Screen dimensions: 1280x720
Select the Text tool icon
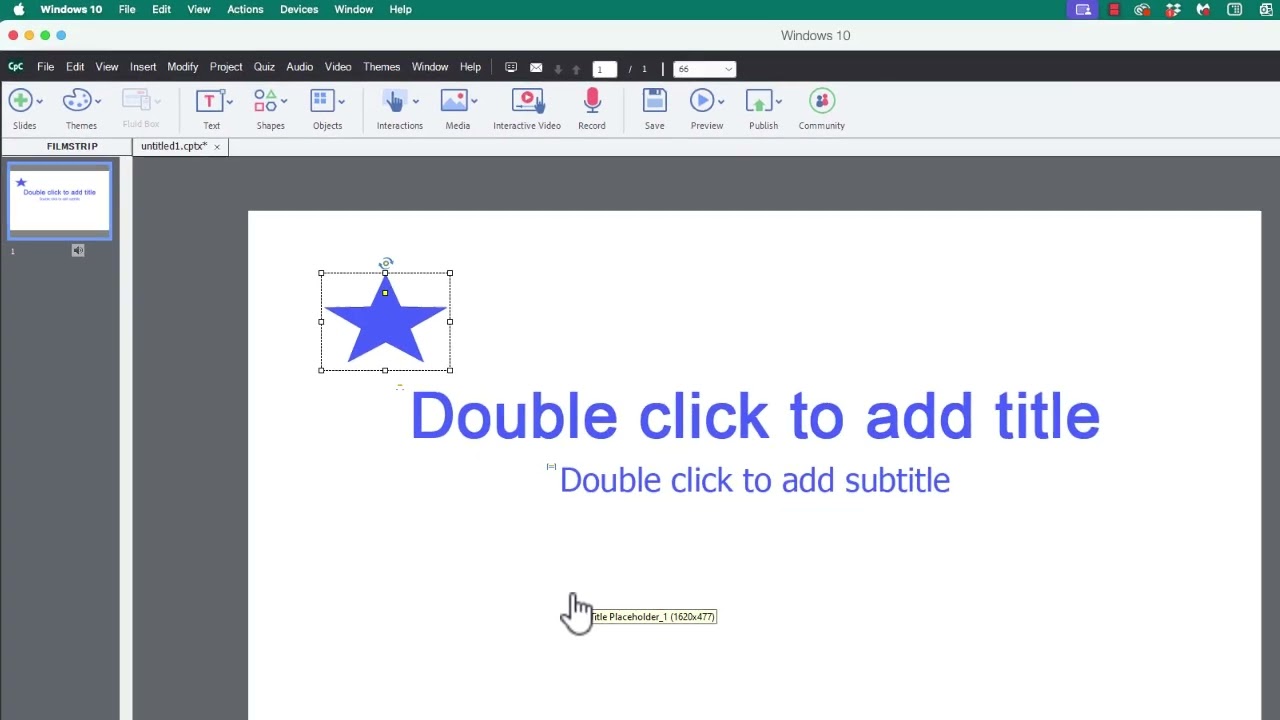pos(209,100)
